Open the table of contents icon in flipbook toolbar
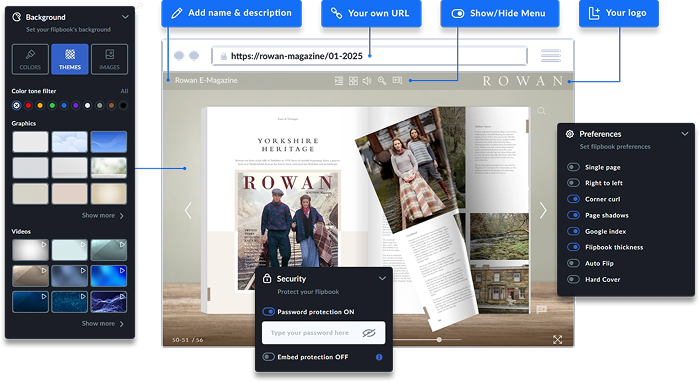 click(x=339, y=81)
